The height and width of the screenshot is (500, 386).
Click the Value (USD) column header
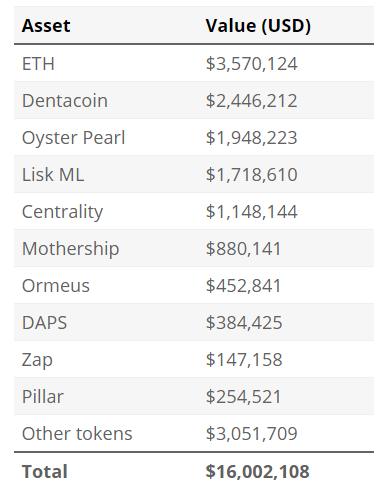click(258, 26)
